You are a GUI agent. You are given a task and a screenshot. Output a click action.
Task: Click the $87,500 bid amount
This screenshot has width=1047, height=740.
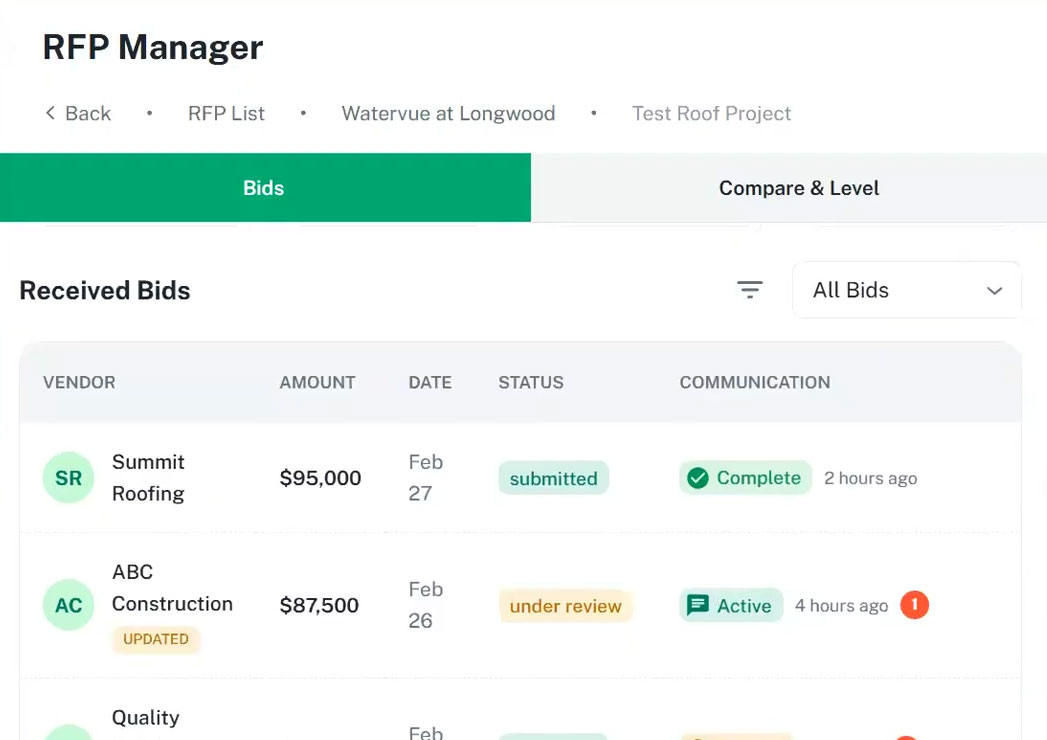pos(319,605)
